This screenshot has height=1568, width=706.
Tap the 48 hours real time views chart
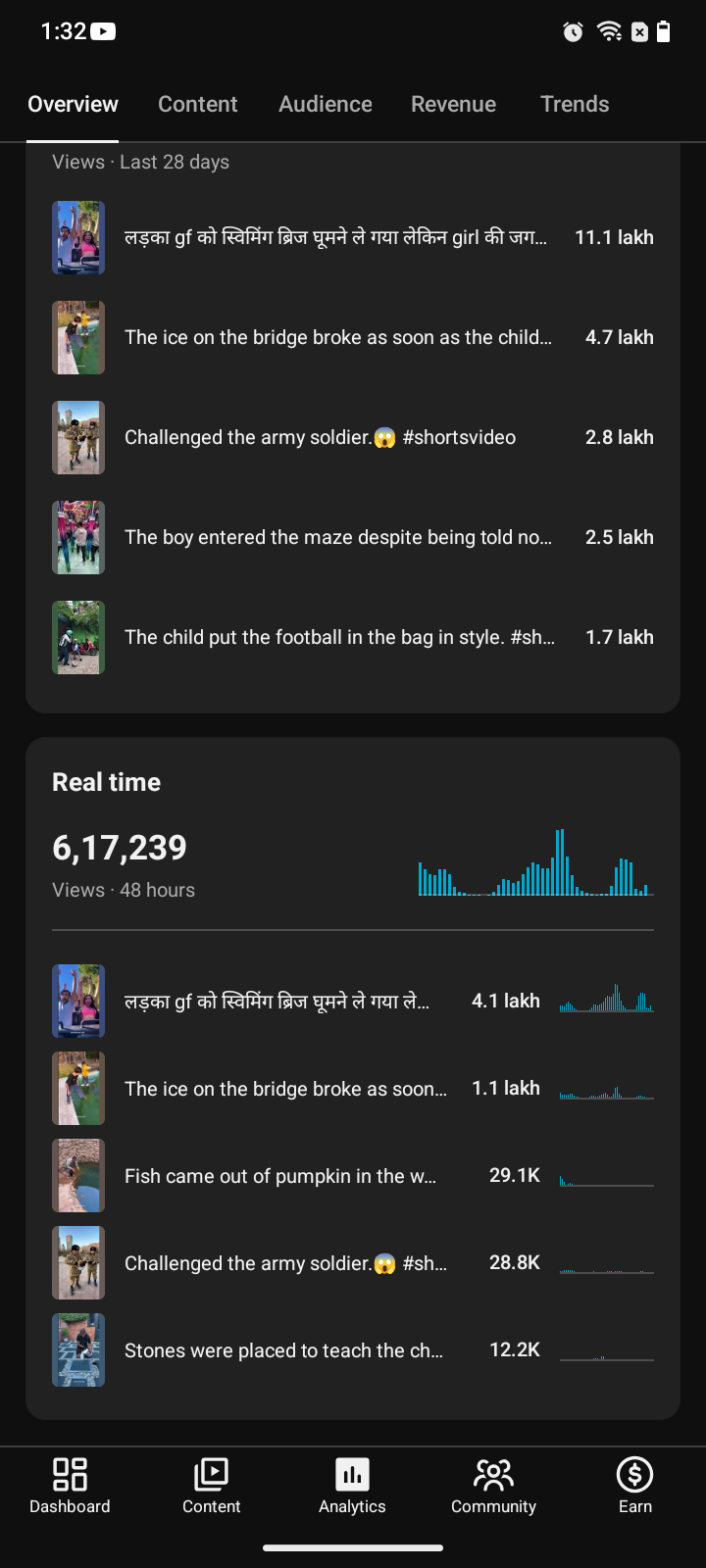[x=535, y=863]
